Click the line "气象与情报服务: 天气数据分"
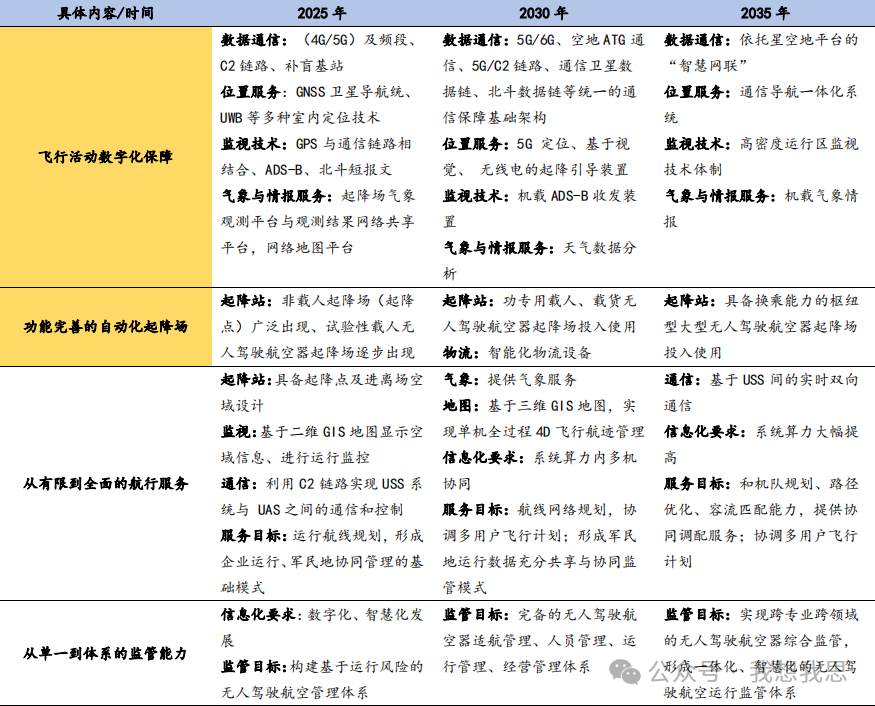875x706 pixels. 540,248
